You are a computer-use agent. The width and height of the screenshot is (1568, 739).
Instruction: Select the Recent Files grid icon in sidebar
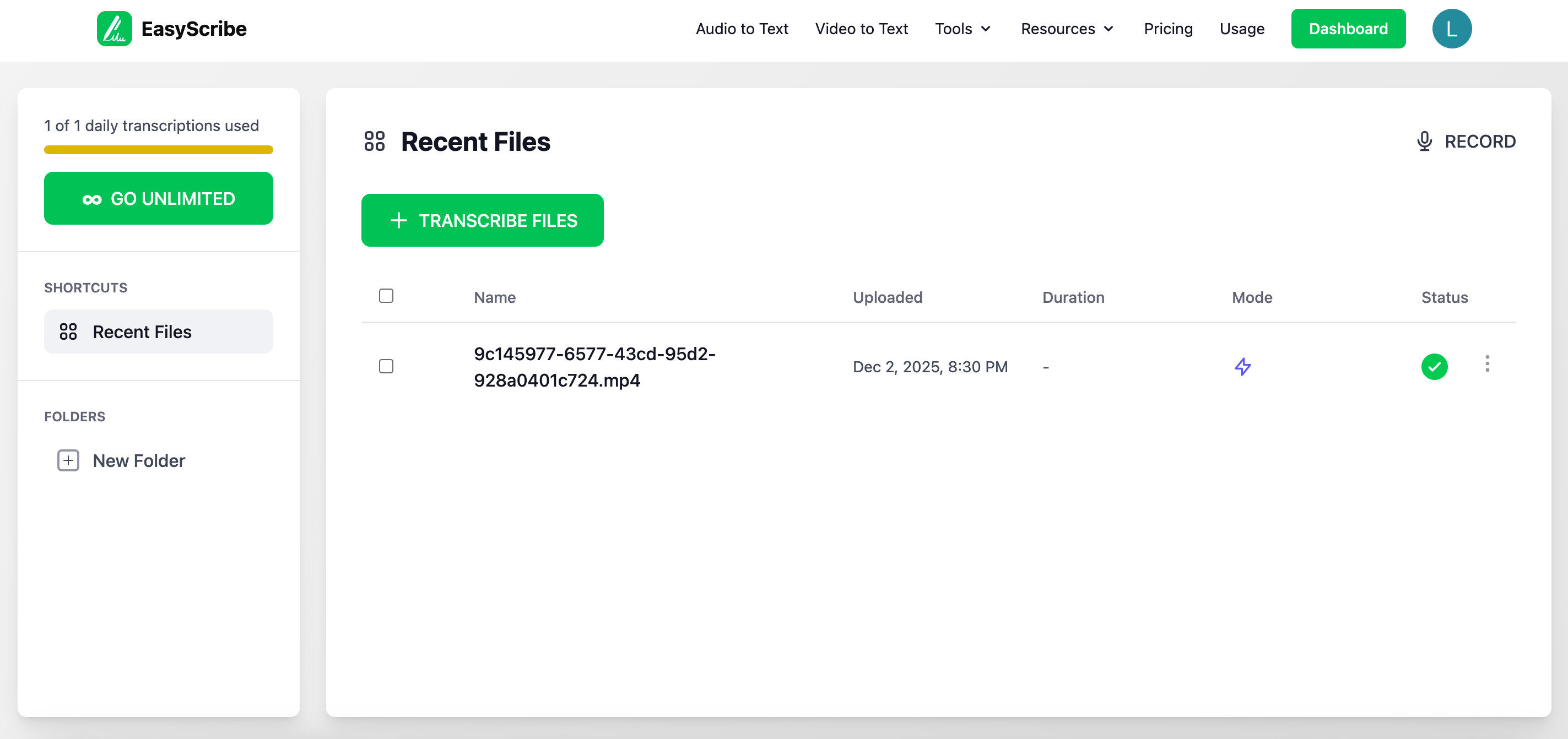(68, 332)
